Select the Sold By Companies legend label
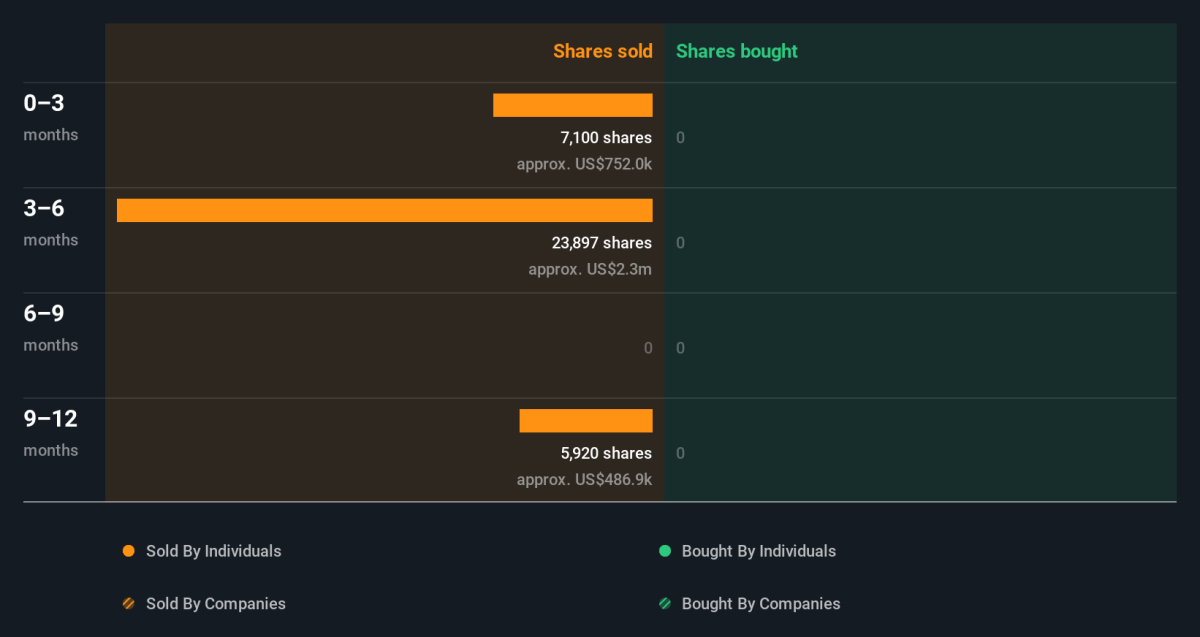Viewport: 1200px width, 637px height. (x=216, y=604)
